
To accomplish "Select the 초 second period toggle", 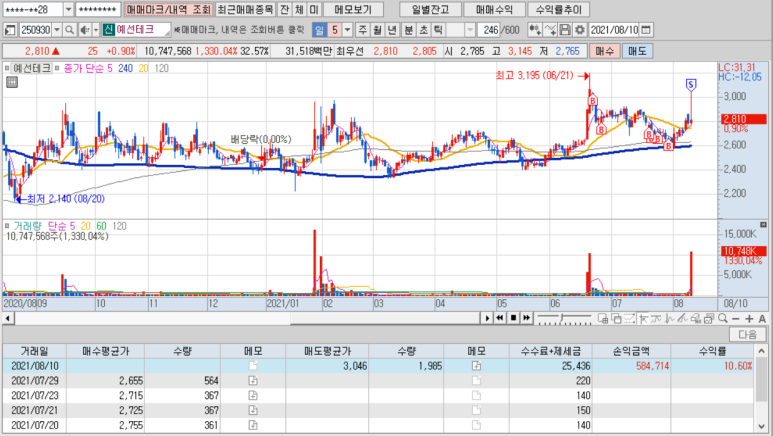I will 423,30.
